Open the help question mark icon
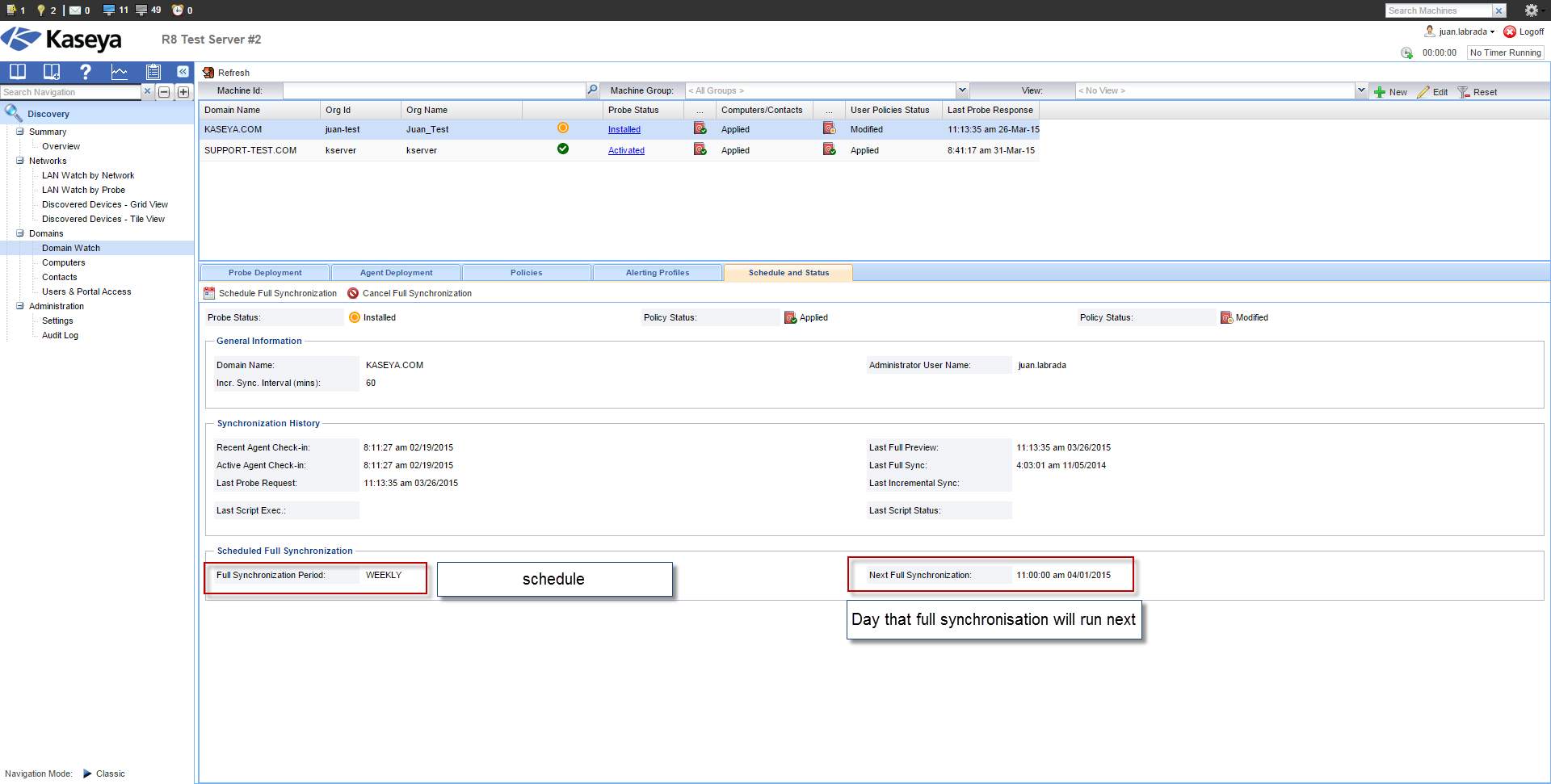 pos(85,71)
